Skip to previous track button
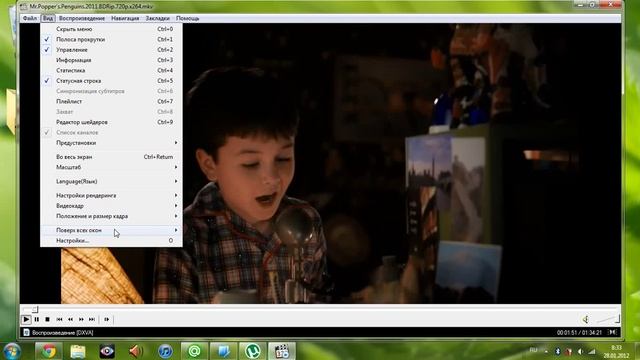 (59, 319)
